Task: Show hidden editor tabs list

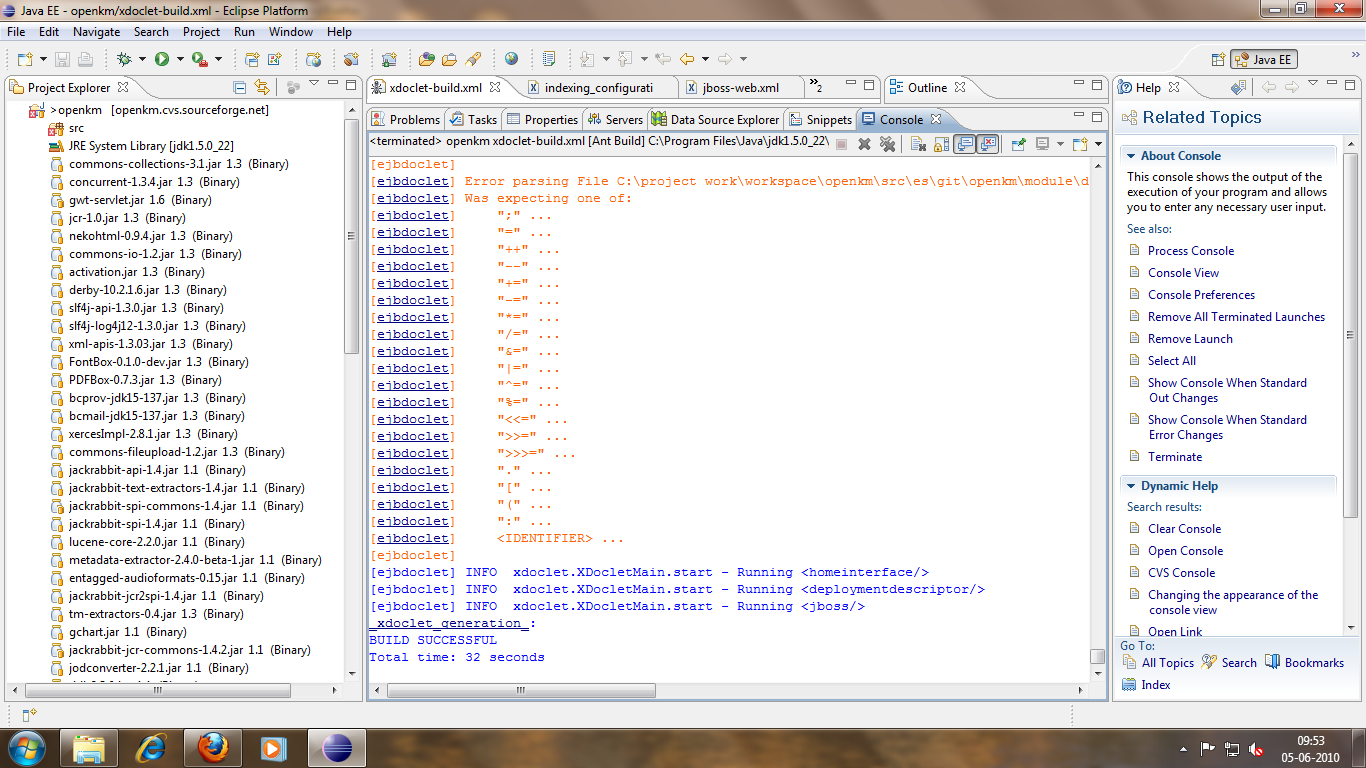Action: 816,87
